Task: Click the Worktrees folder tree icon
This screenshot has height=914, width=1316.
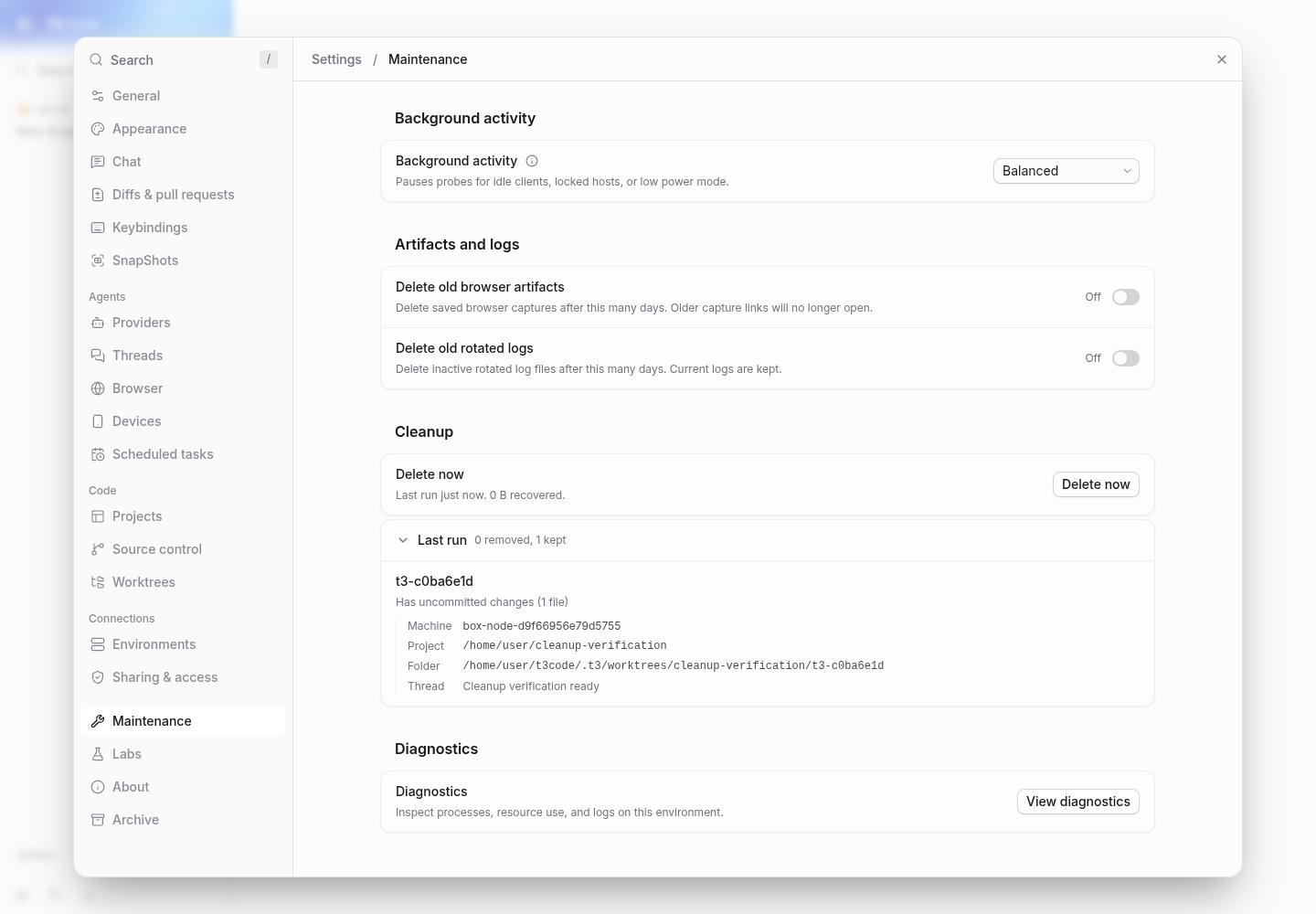Action: [98, 582]
